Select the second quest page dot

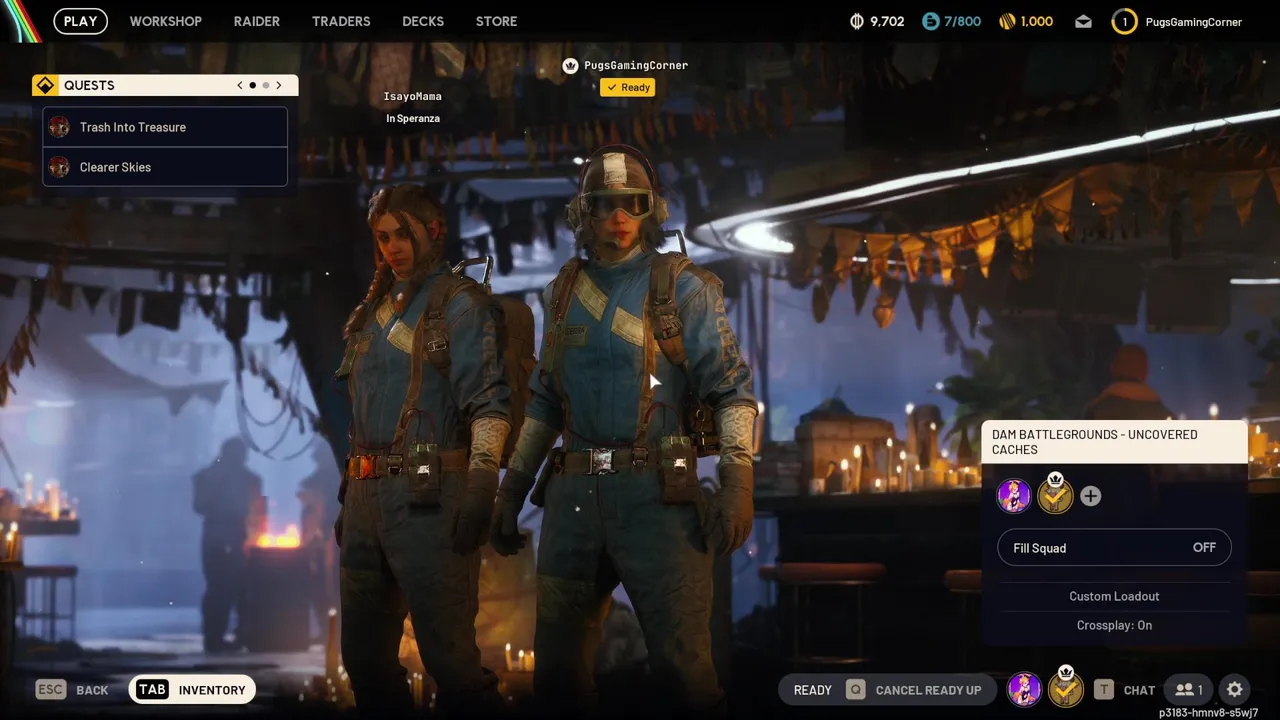266,85
